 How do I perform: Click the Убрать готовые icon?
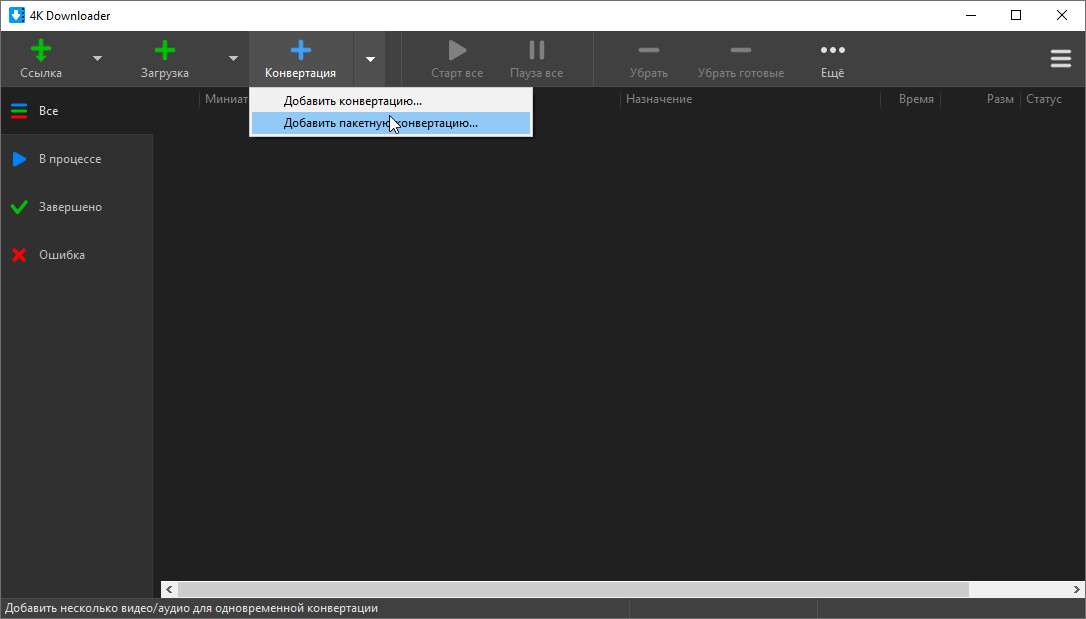point(740,51)
